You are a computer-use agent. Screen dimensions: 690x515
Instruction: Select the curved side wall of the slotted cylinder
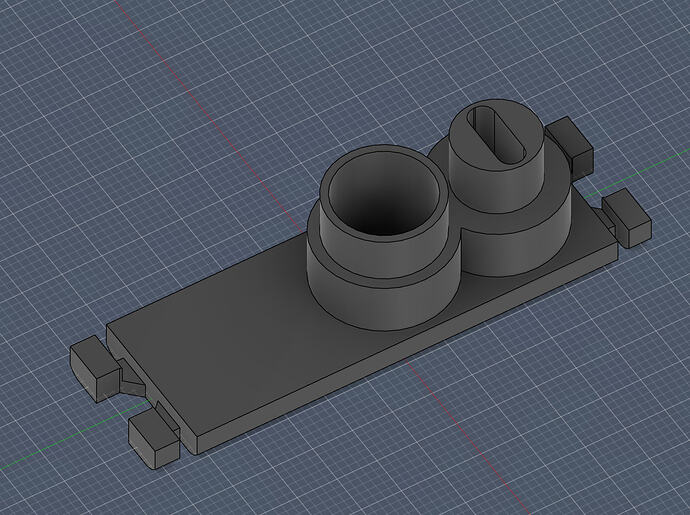[x=495, y=189]
